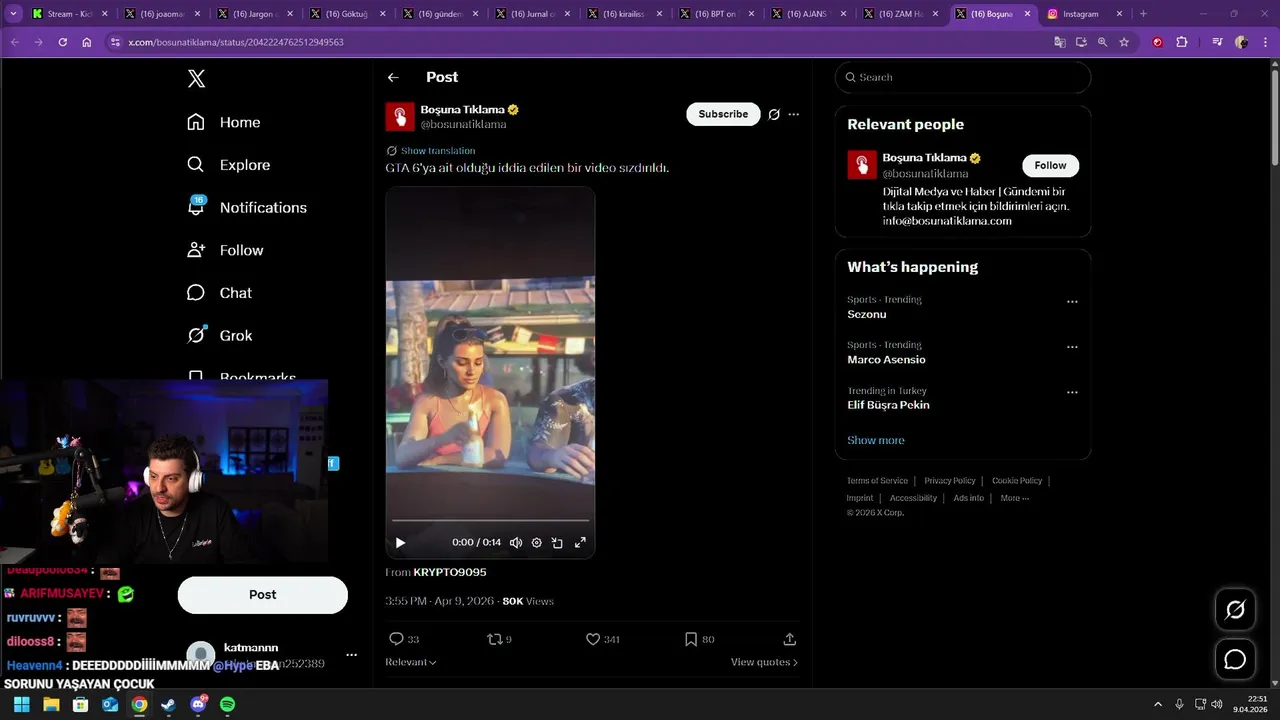Open View quotes link
Viewport: 1280px width, 720px height.
tap(764, 662)
